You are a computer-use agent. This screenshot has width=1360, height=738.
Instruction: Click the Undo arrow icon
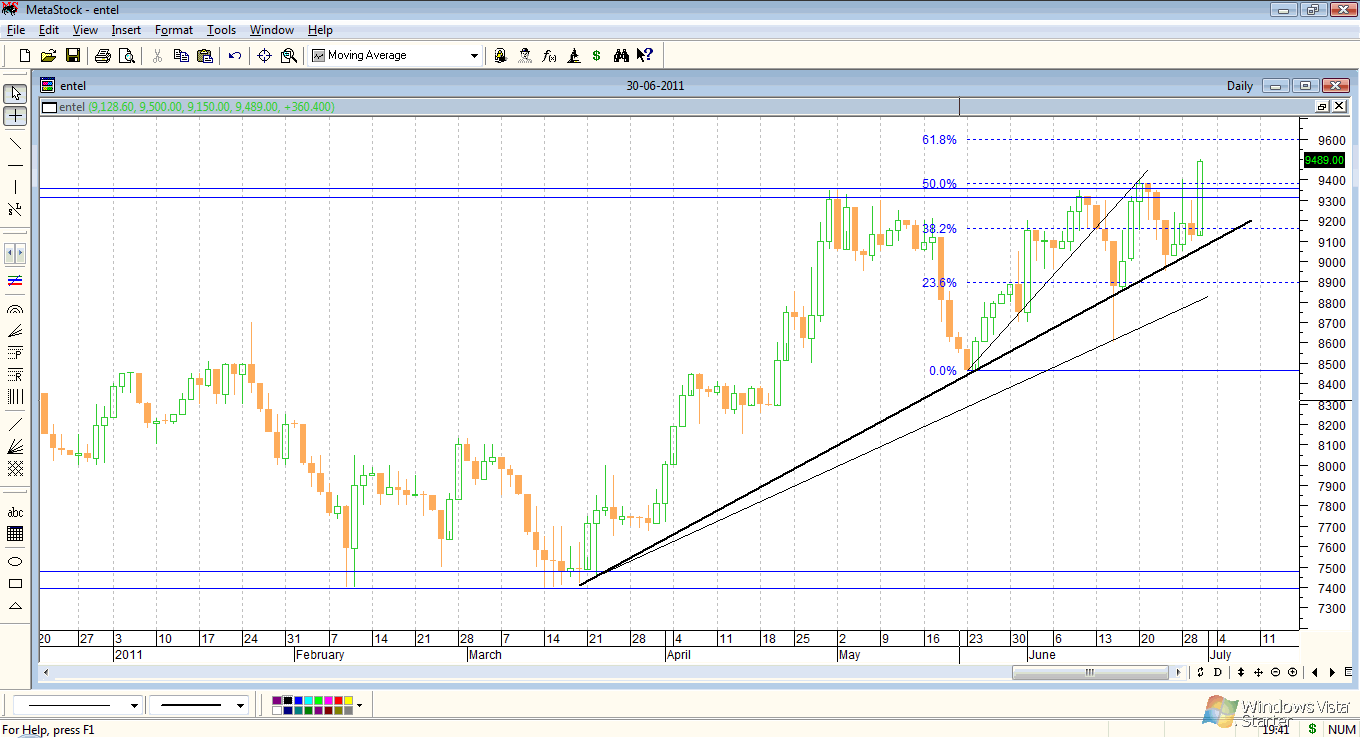point(234,56)
